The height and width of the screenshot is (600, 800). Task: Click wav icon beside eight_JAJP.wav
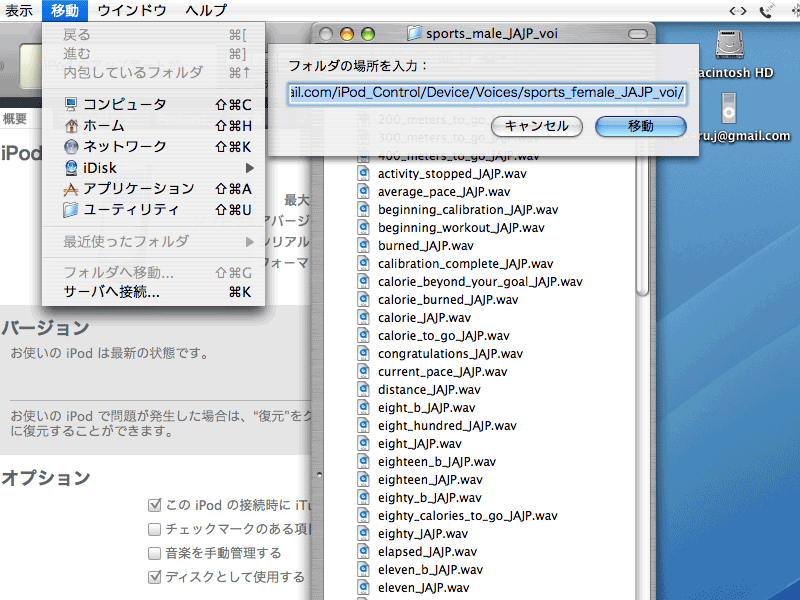[363, 443]
